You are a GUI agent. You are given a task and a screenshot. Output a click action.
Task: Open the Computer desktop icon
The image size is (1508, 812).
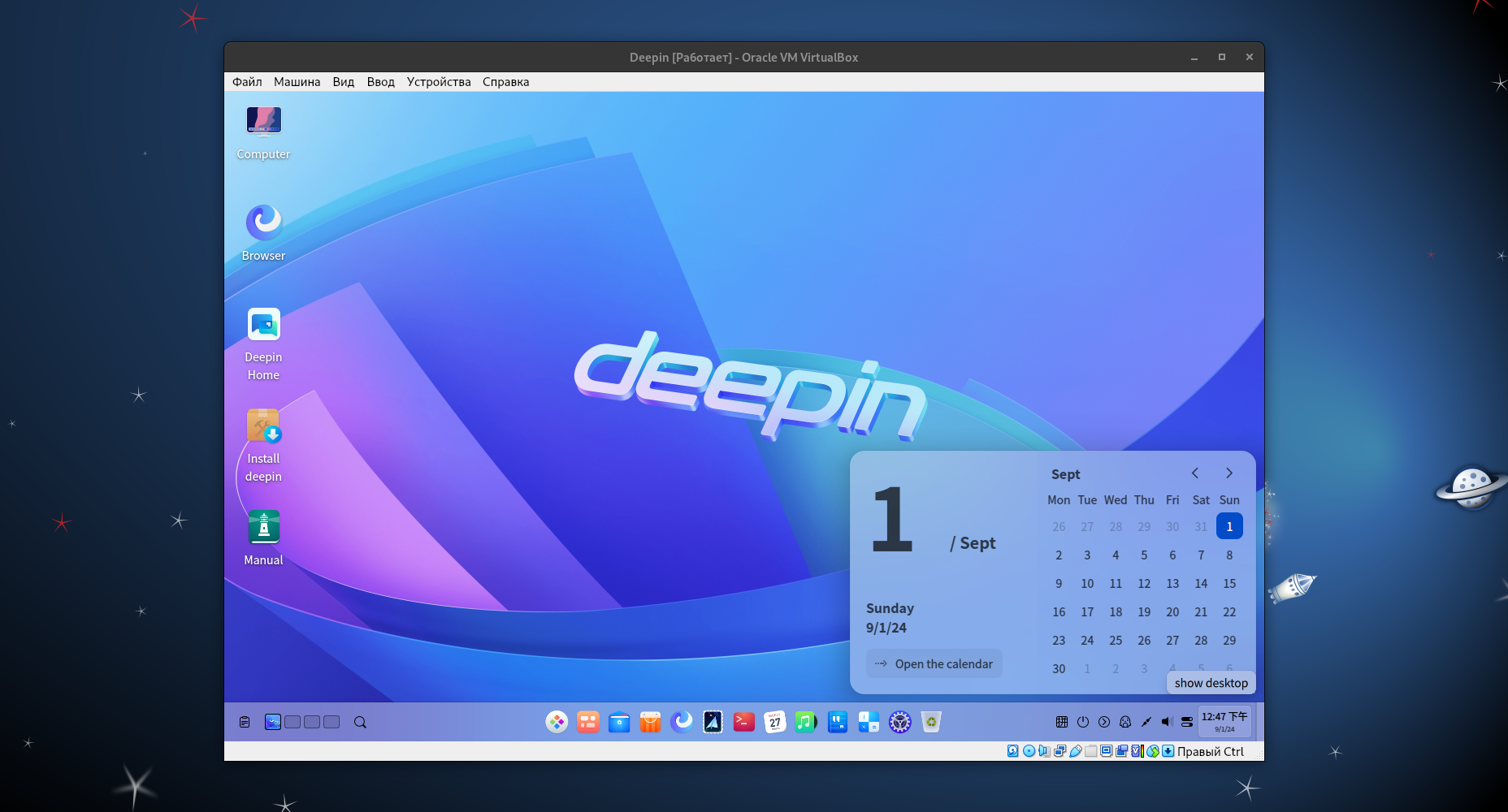[263, 132]
